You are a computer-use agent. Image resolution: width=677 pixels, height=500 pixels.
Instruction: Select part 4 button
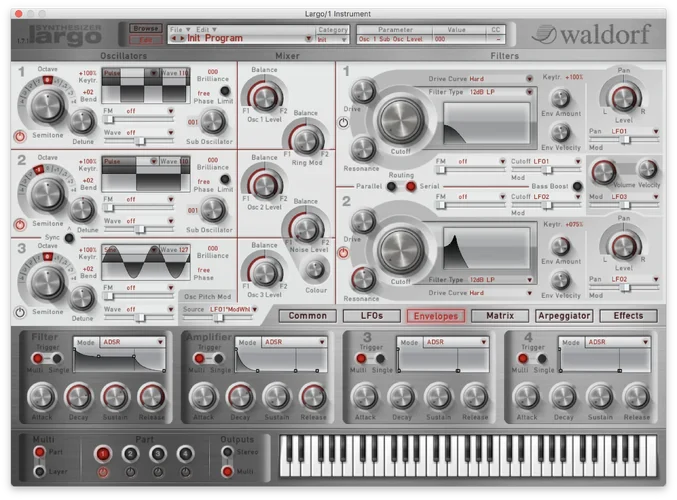coord(185,454)
